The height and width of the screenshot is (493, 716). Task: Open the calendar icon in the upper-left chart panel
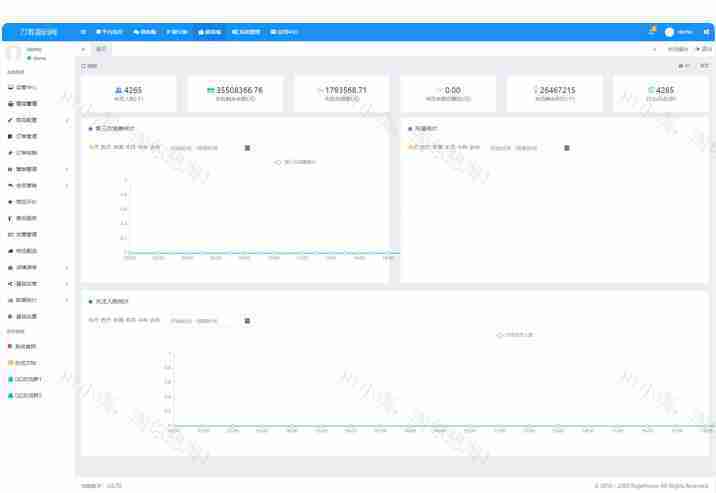(248, 148)
